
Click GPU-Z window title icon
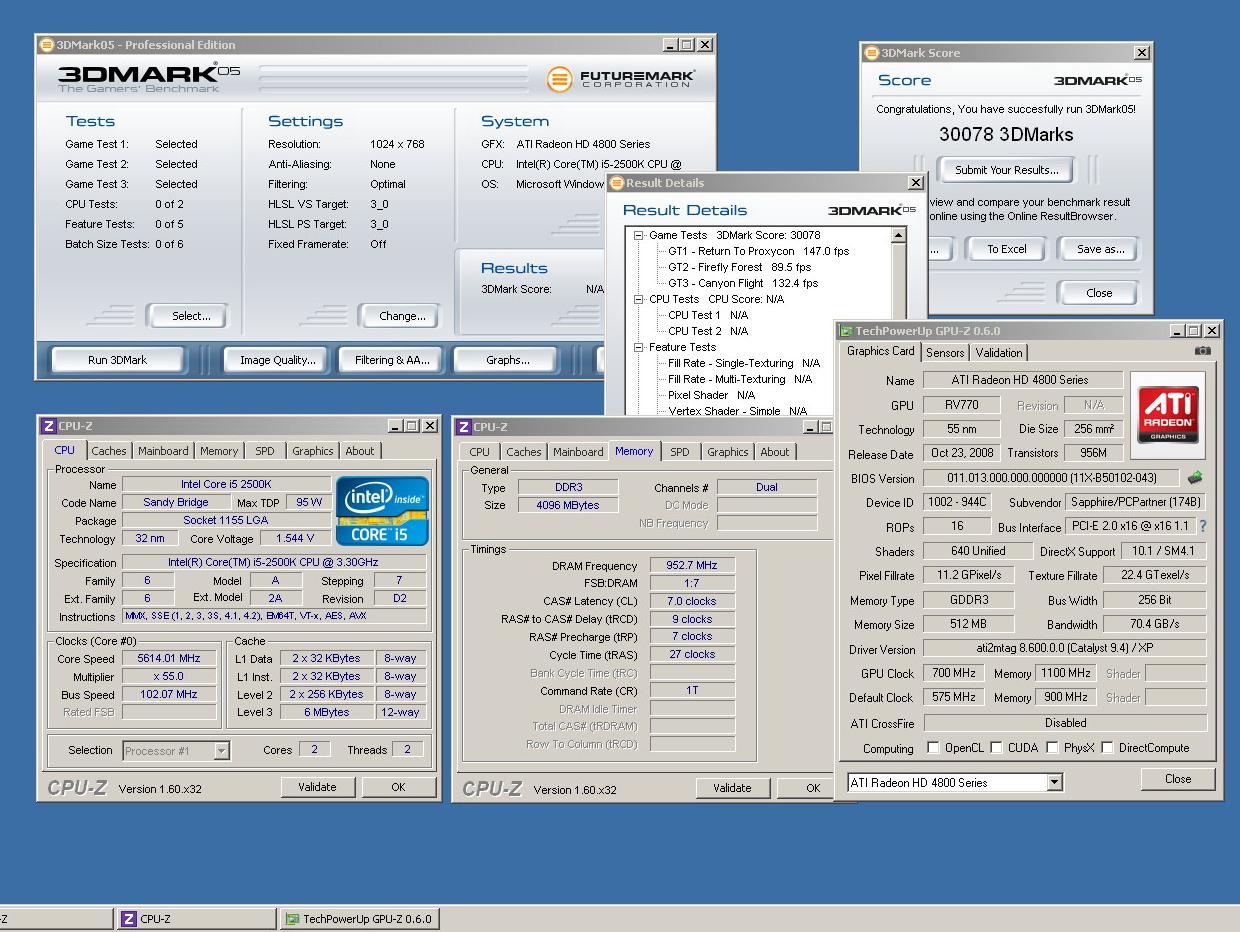point(847,331)
